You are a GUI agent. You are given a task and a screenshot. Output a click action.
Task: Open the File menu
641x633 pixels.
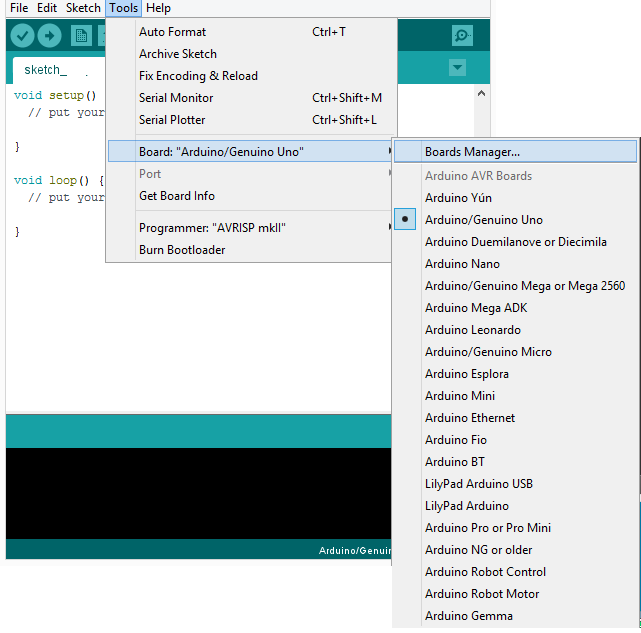click(19, 8)
